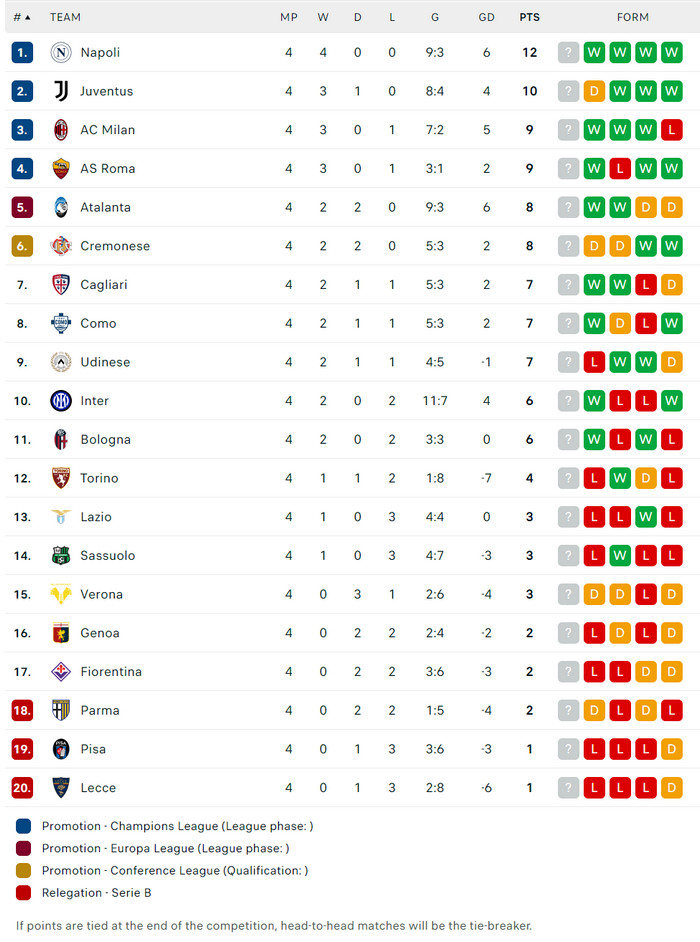Click the Napoli club crest icon
The width and height of the screenshot is (700, 942).
pos(61,52)
